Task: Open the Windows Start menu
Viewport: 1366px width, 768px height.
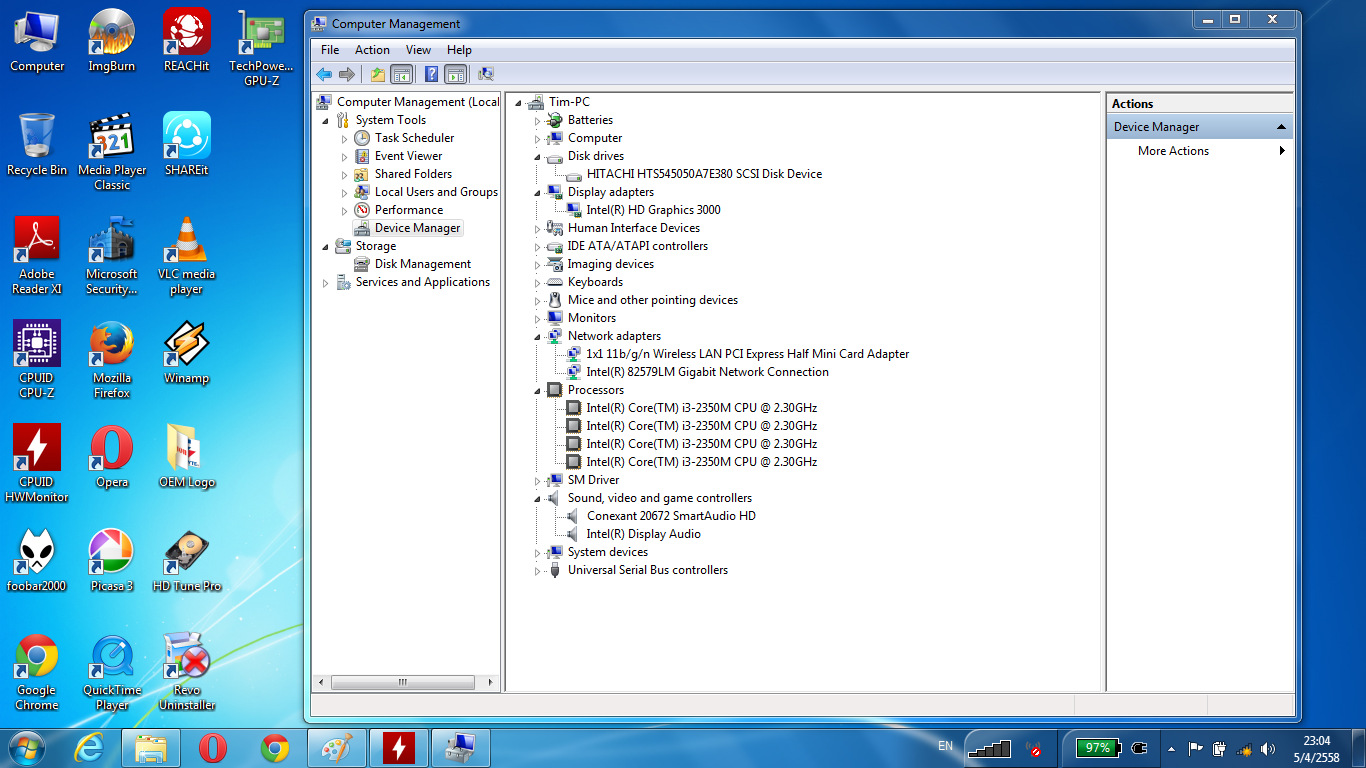Action: click(x=26, y=747)
